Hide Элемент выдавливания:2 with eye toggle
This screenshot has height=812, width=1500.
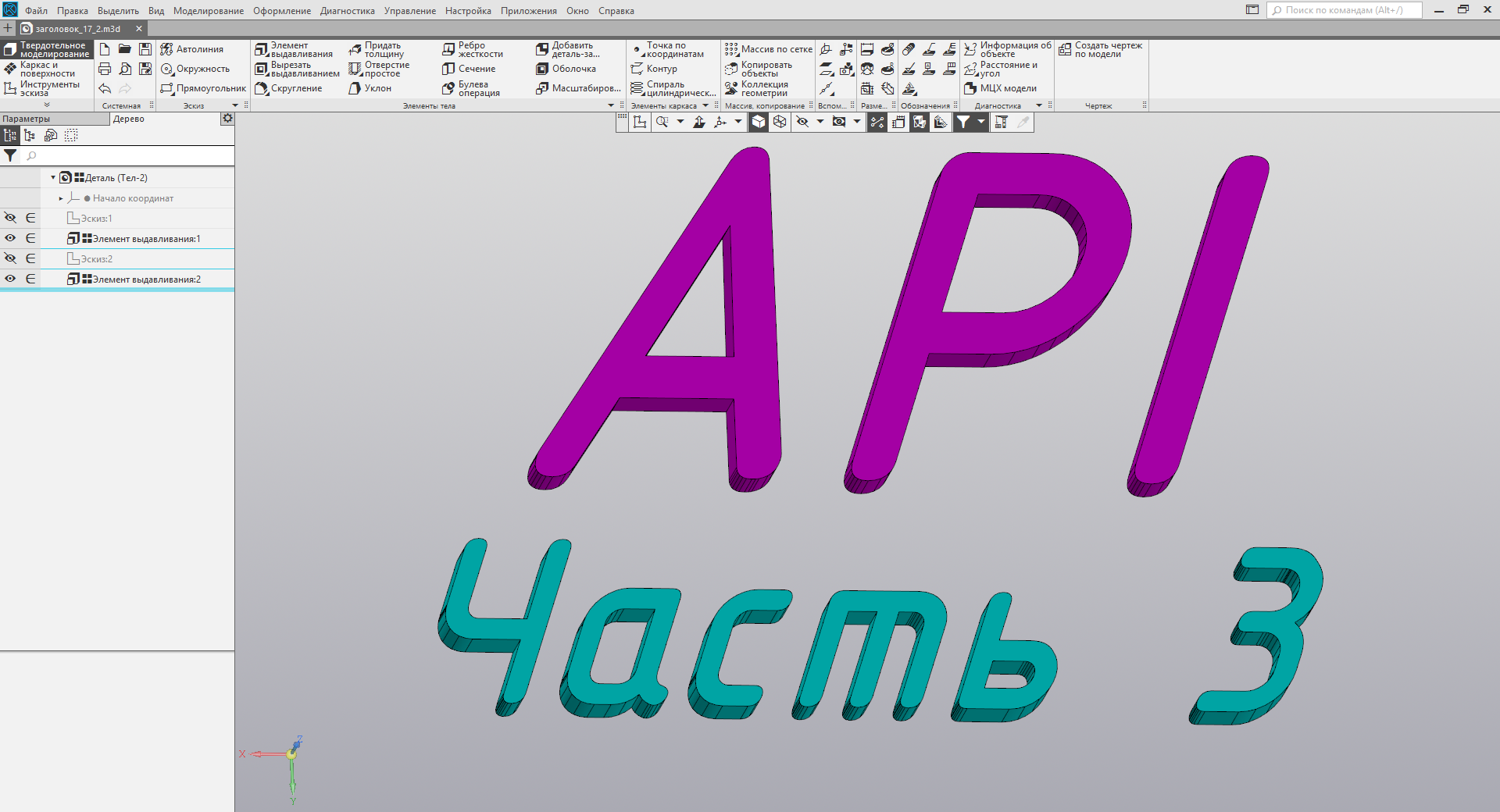point(10,279)
